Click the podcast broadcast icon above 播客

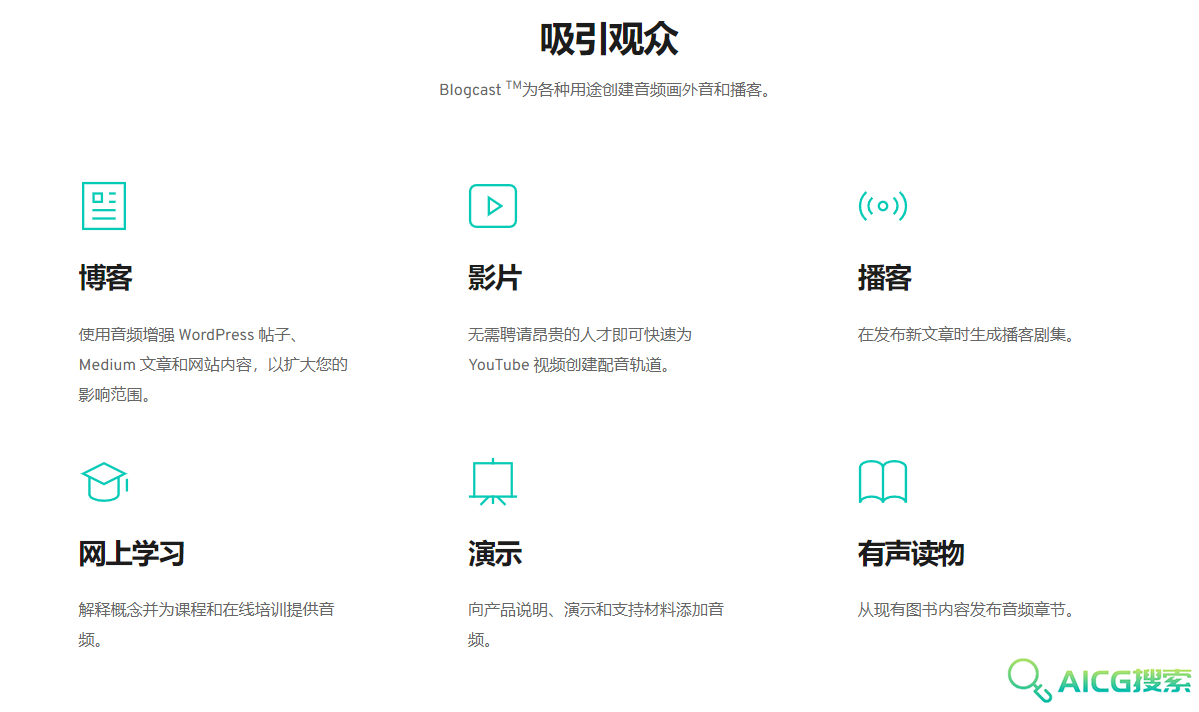(882, 206)
